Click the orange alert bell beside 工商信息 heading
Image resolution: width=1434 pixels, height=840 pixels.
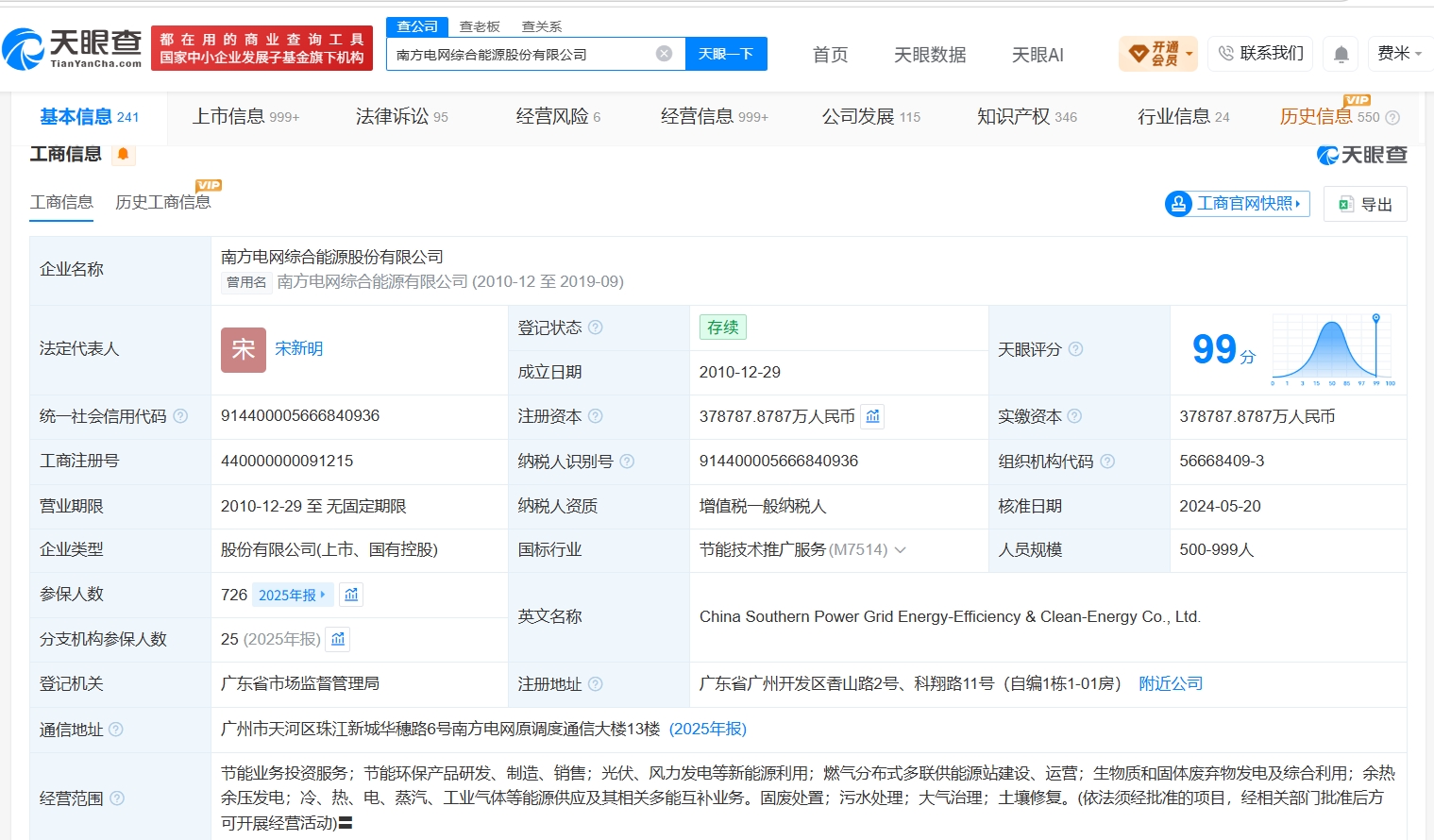tap(123, 154)
